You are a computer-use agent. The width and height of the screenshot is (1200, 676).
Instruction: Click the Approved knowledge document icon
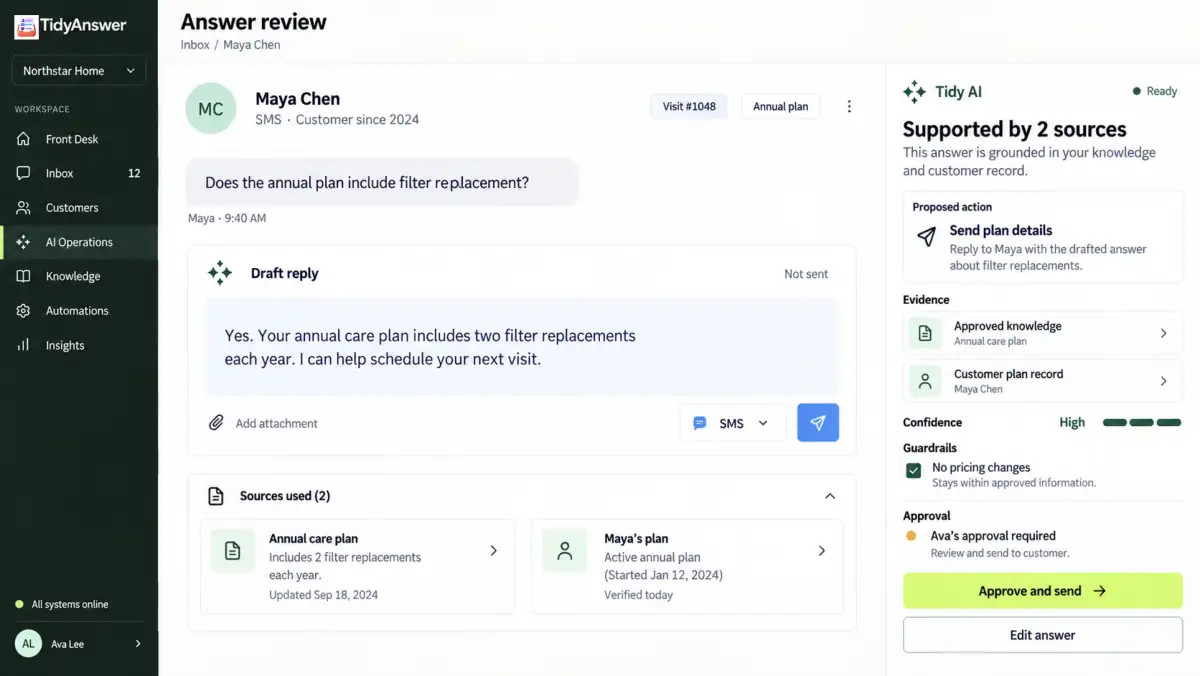[925, 333]
